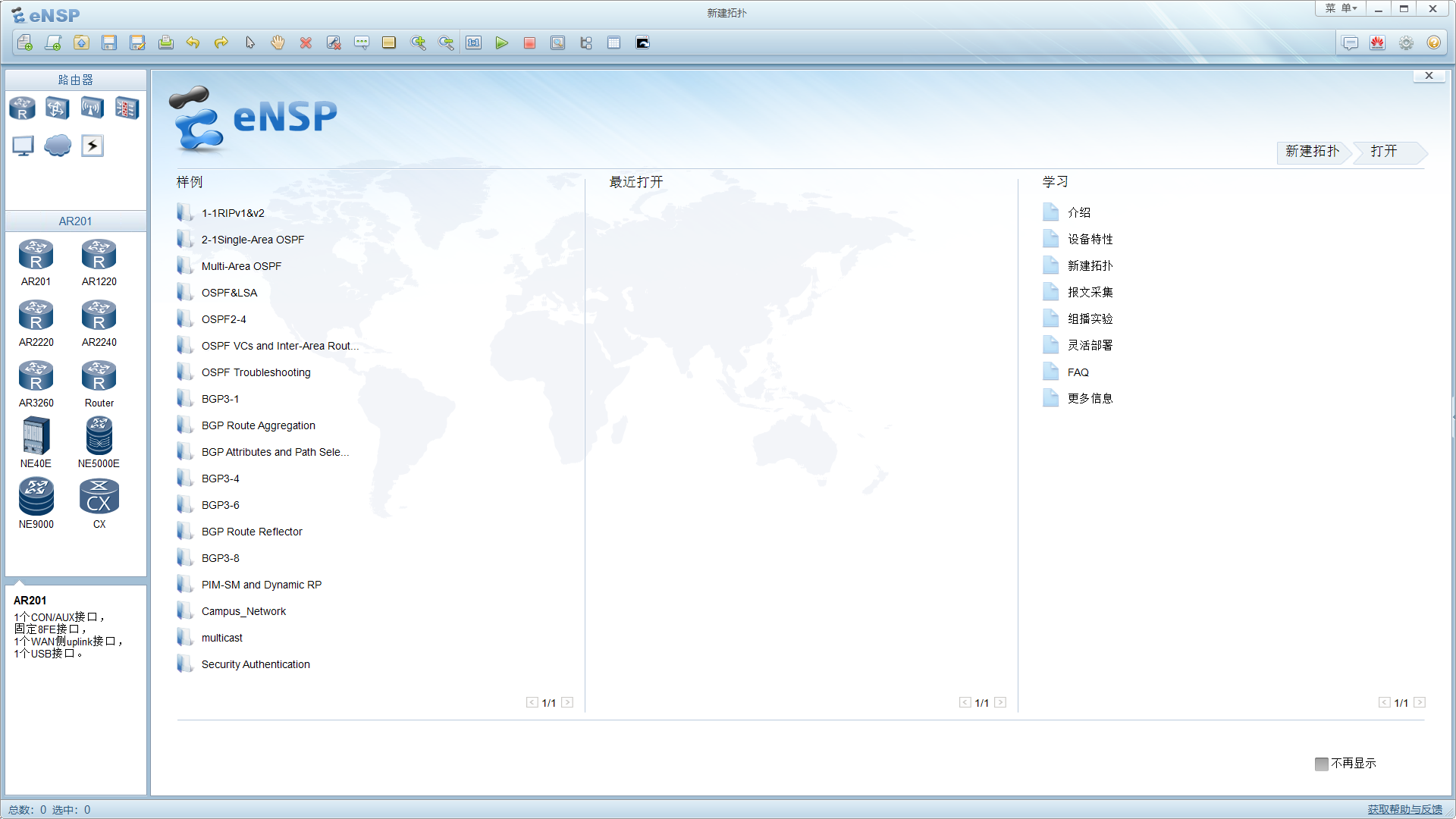1456x819 pixels.
Task: Click the red X delete icon
Action: (306, 43)
